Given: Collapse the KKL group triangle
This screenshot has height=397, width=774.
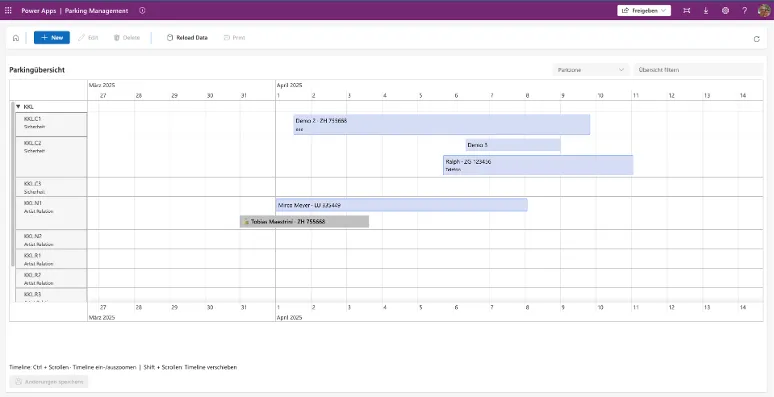Looking at the screenshot, I should pos(18,107).
